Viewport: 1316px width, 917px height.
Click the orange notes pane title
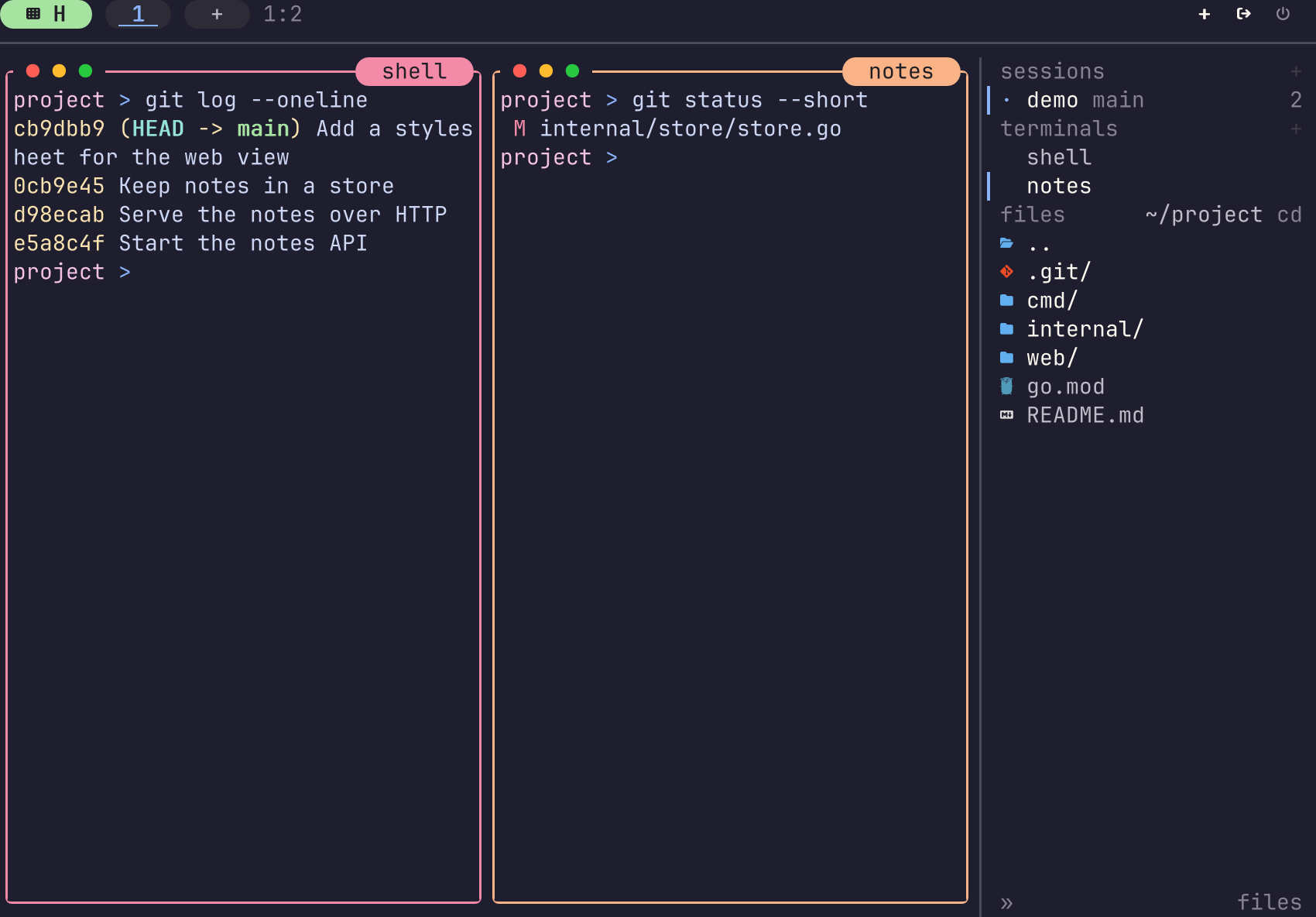[x=901, y=71]
